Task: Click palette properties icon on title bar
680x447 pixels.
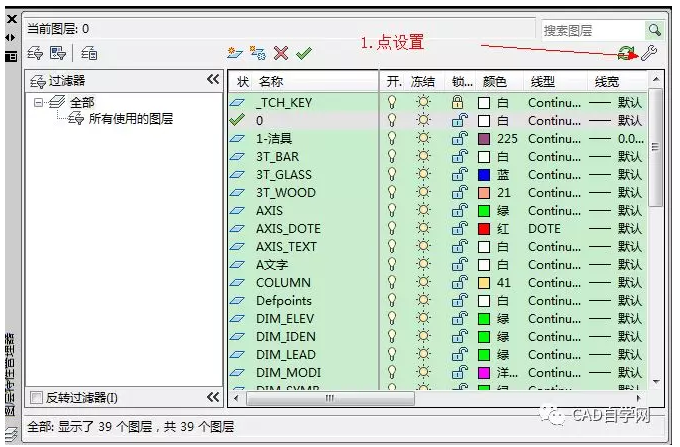Action: point(11,55)
